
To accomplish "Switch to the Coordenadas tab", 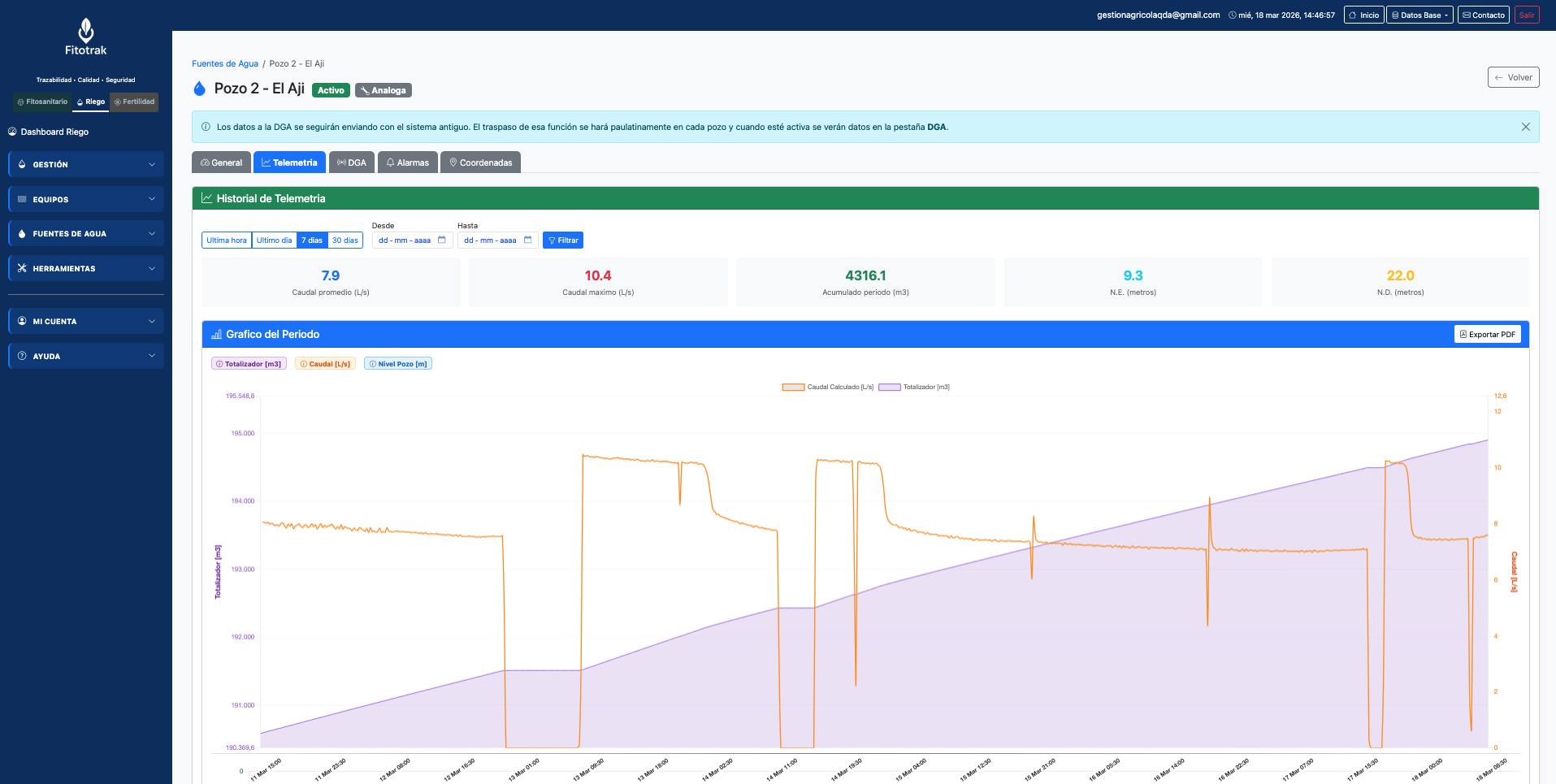I will 480,162.
